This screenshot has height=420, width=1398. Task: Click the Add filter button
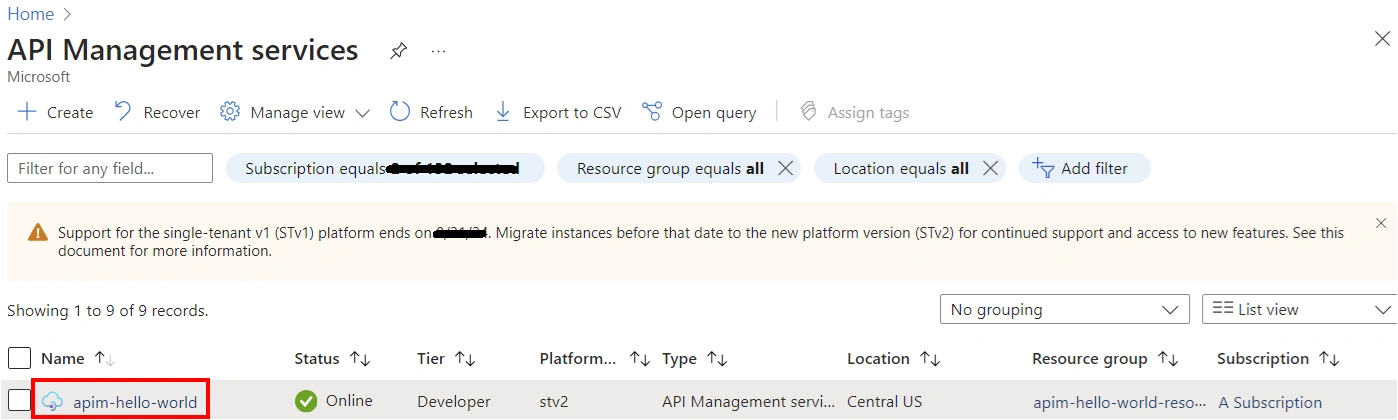pos(1085,168)
